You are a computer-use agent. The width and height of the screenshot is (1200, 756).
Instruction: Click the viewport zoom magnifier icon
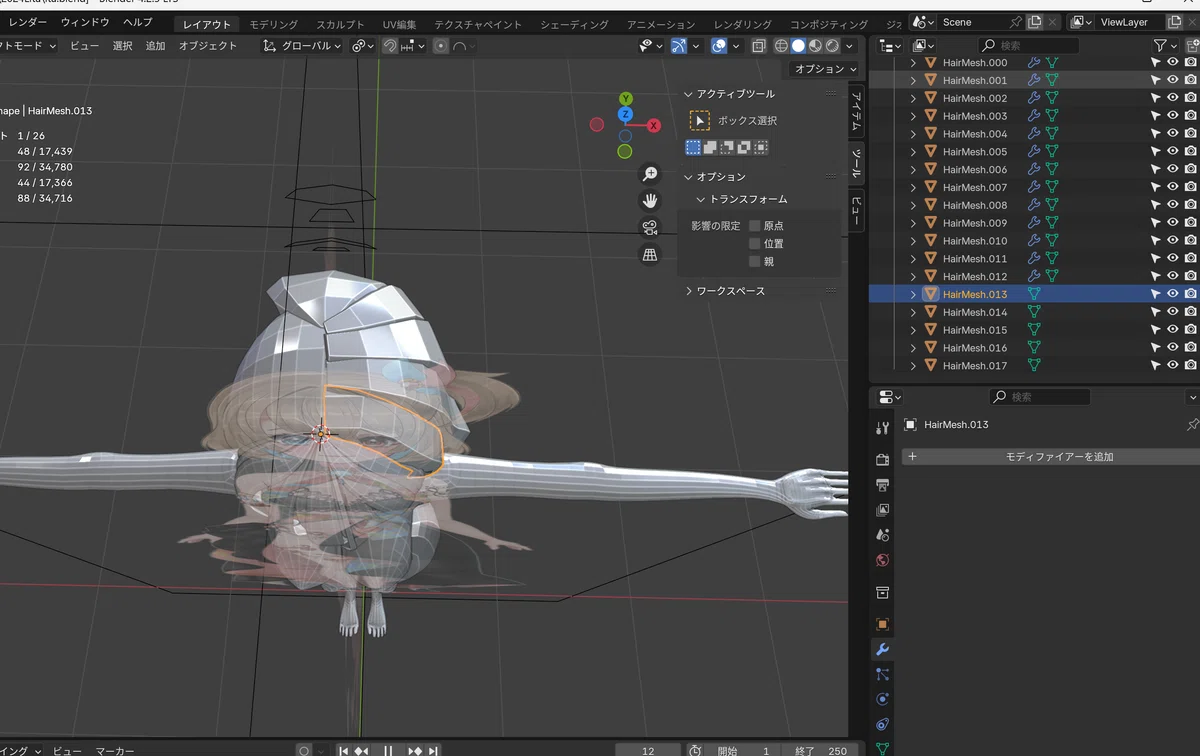coord(650,174)
